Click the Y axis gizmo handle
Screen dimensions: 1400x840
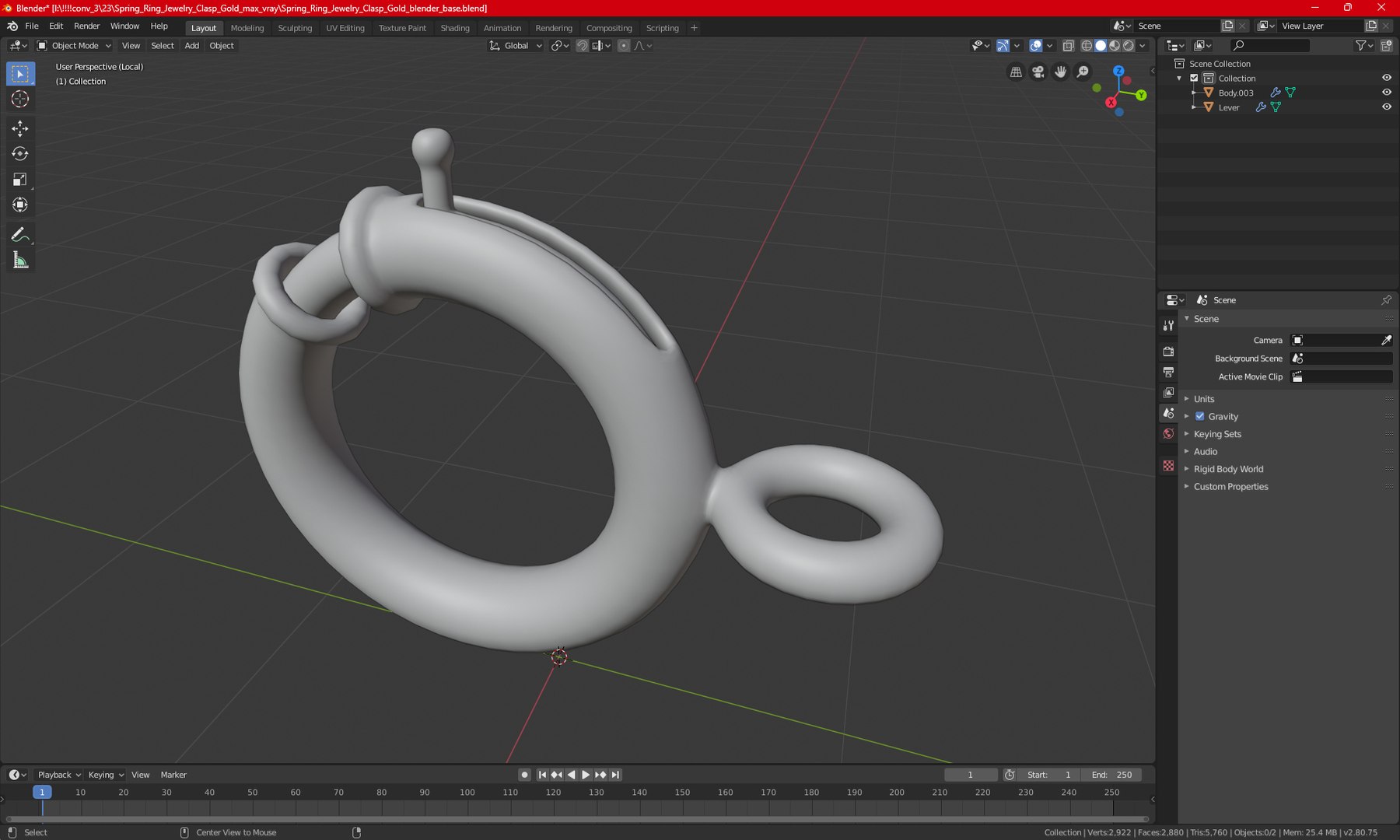tap(1141, 95)
